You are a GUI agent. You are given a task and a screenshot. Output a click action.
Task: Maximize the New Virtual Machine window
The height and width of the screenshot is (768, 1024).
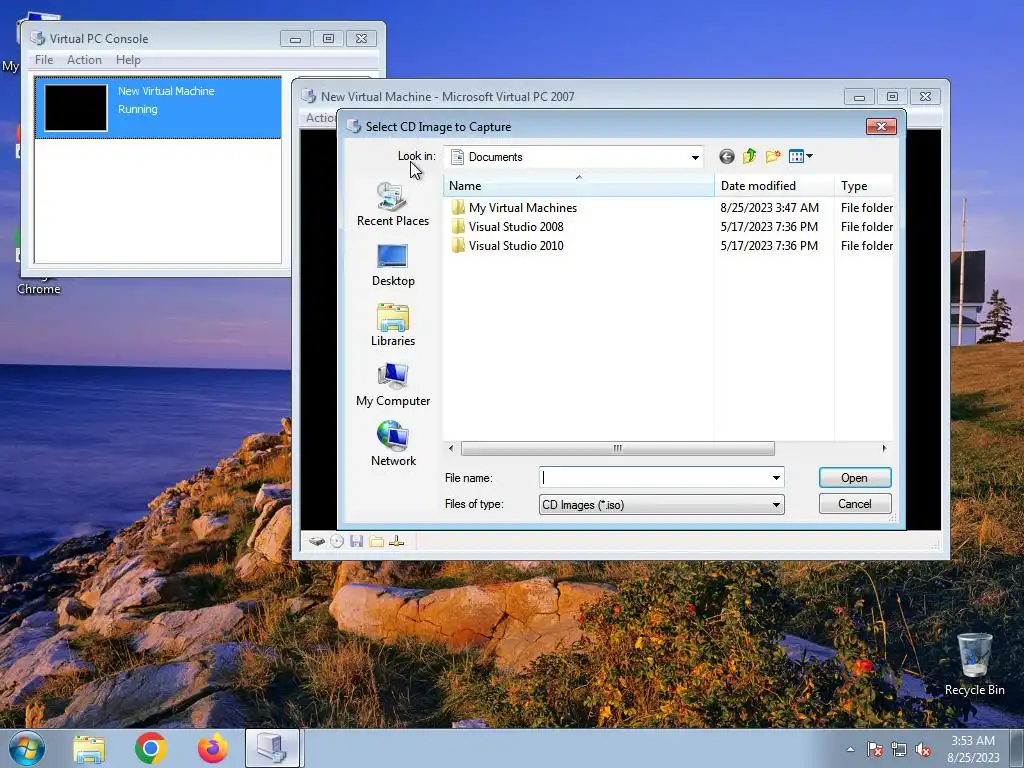(892, 97)
